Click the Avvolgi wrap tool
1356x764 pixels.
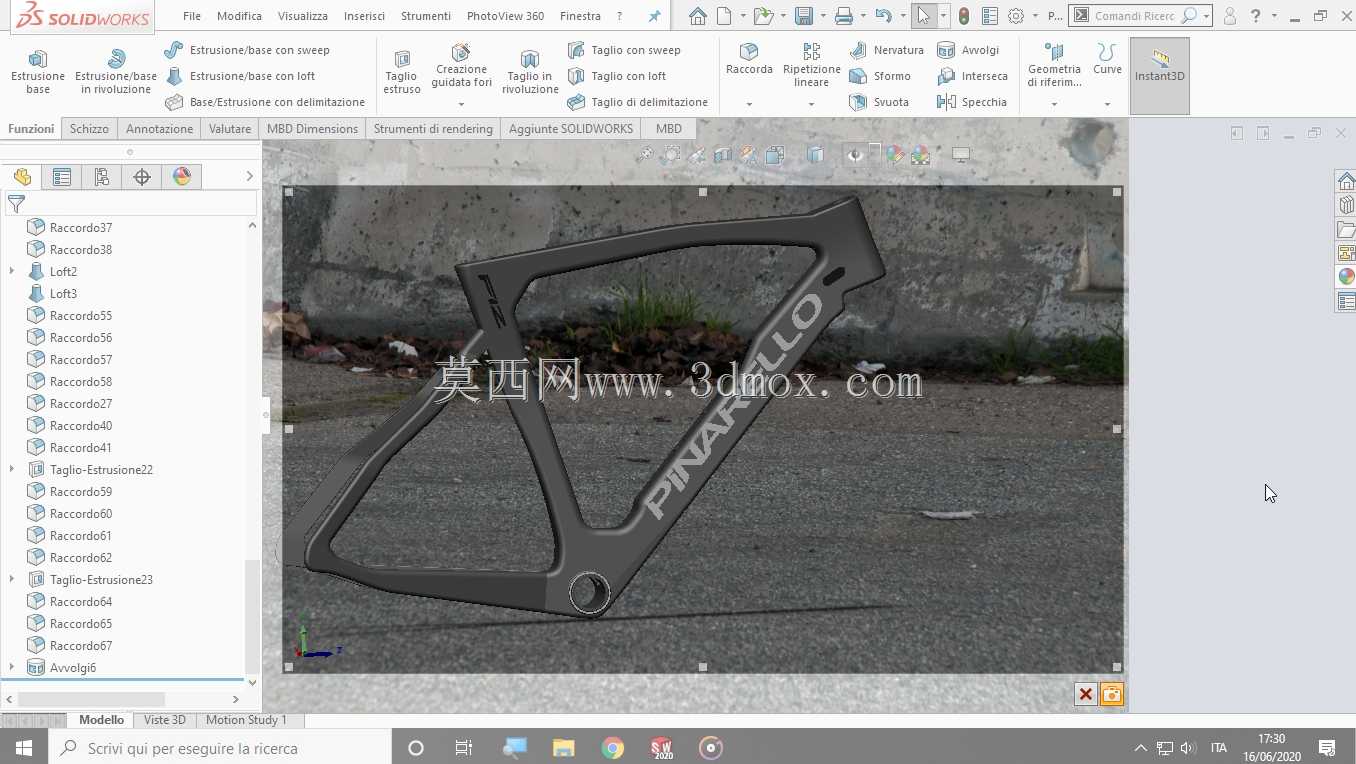(968, 50)
